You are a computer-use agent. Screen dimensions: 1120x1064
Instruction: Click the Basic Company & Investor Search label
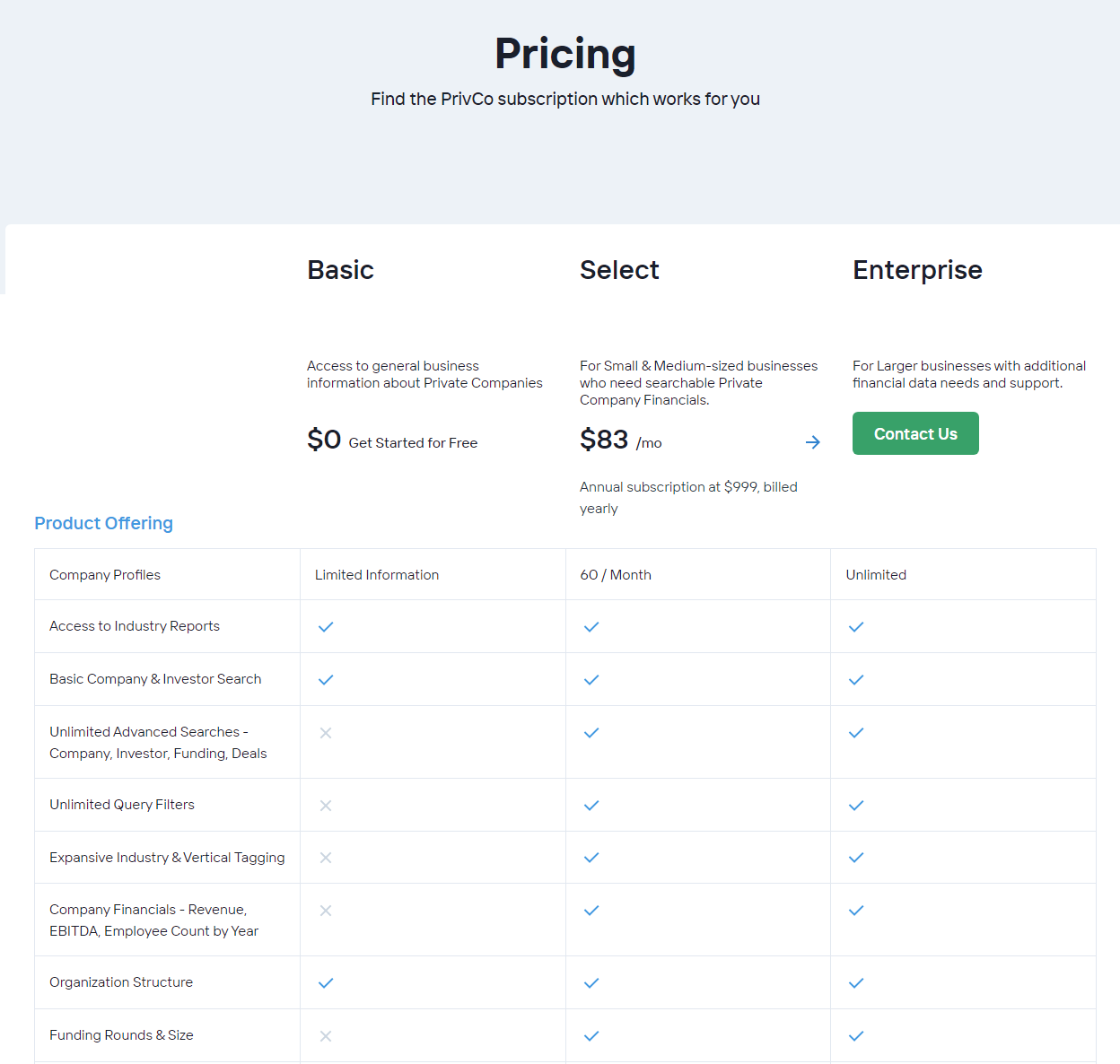coord(155,679)
